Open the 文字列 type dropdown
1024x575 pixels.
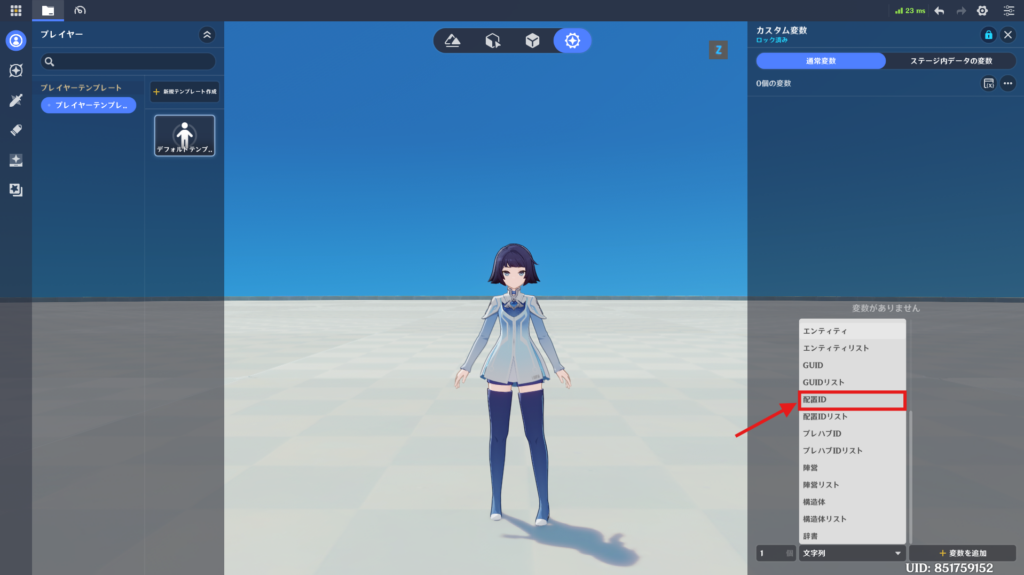point(852,553)
